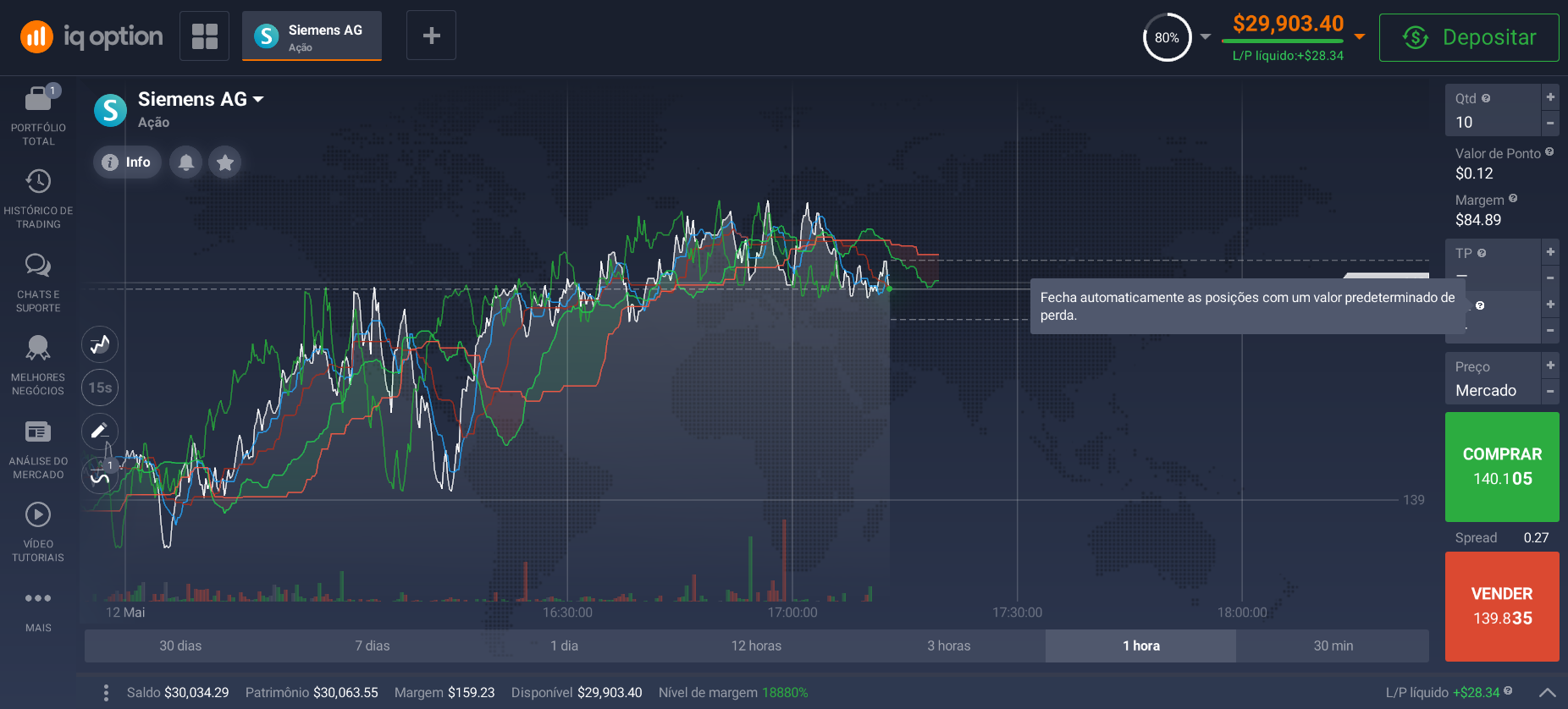Select the 12 horas range
This screenshot has height=709, width=1568.
point(757,646)
